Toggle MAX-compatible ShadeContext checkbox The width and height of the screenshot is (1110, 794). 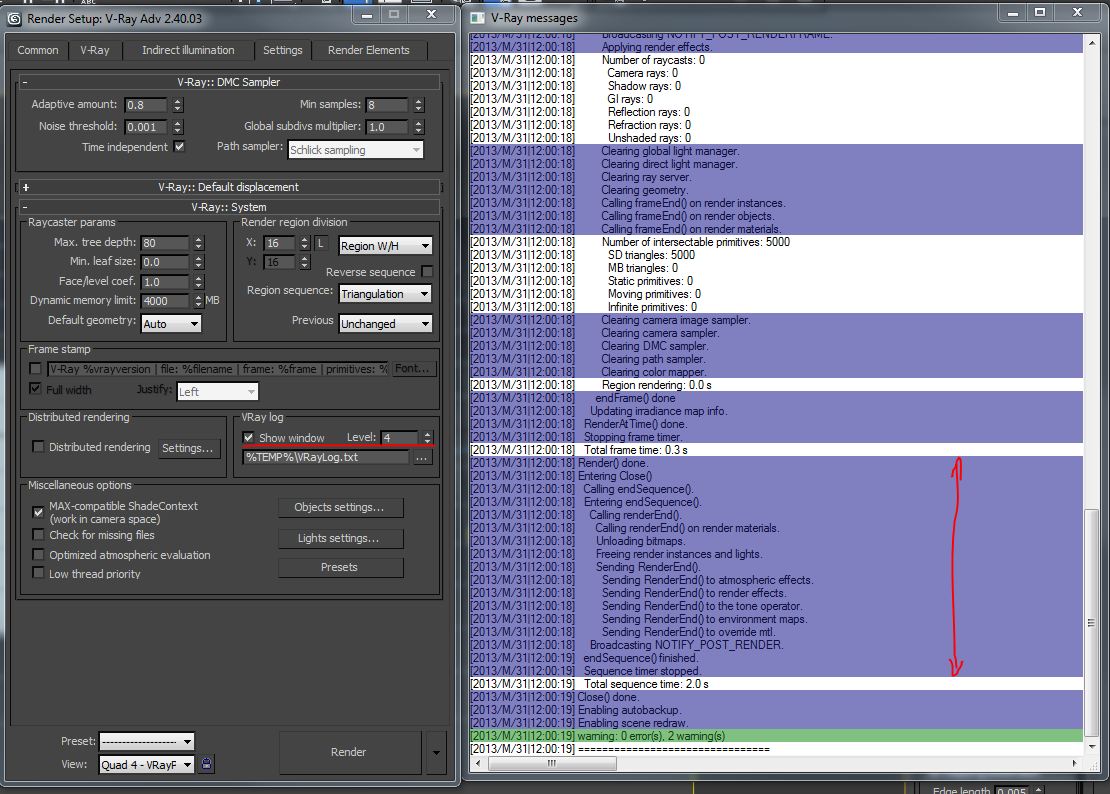(38, 511)
